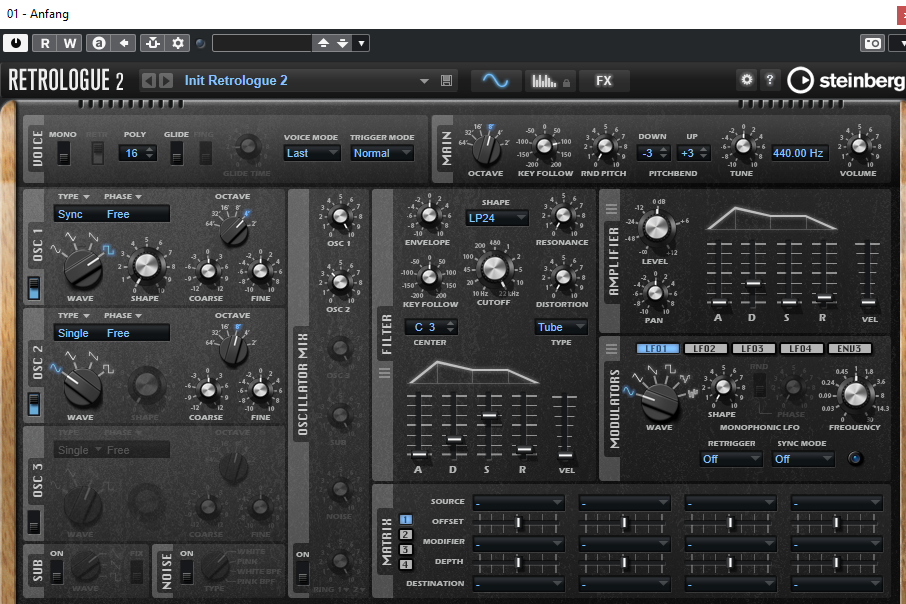The image size is (906, 604).
Task: Click the host preset up arrow
Action: click(x=324, y=43)
